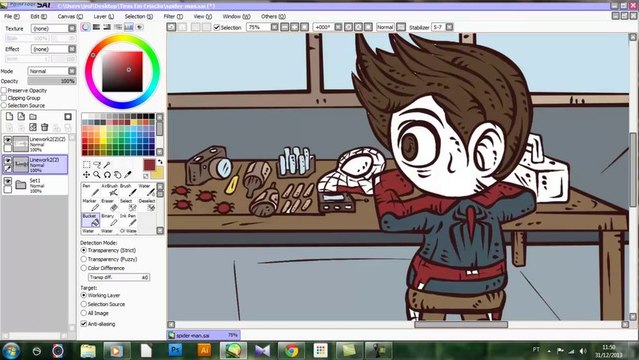
Task: Hide the Linework2(2)(2) layer
Action: pyautogui.click(x=8, y=140)
